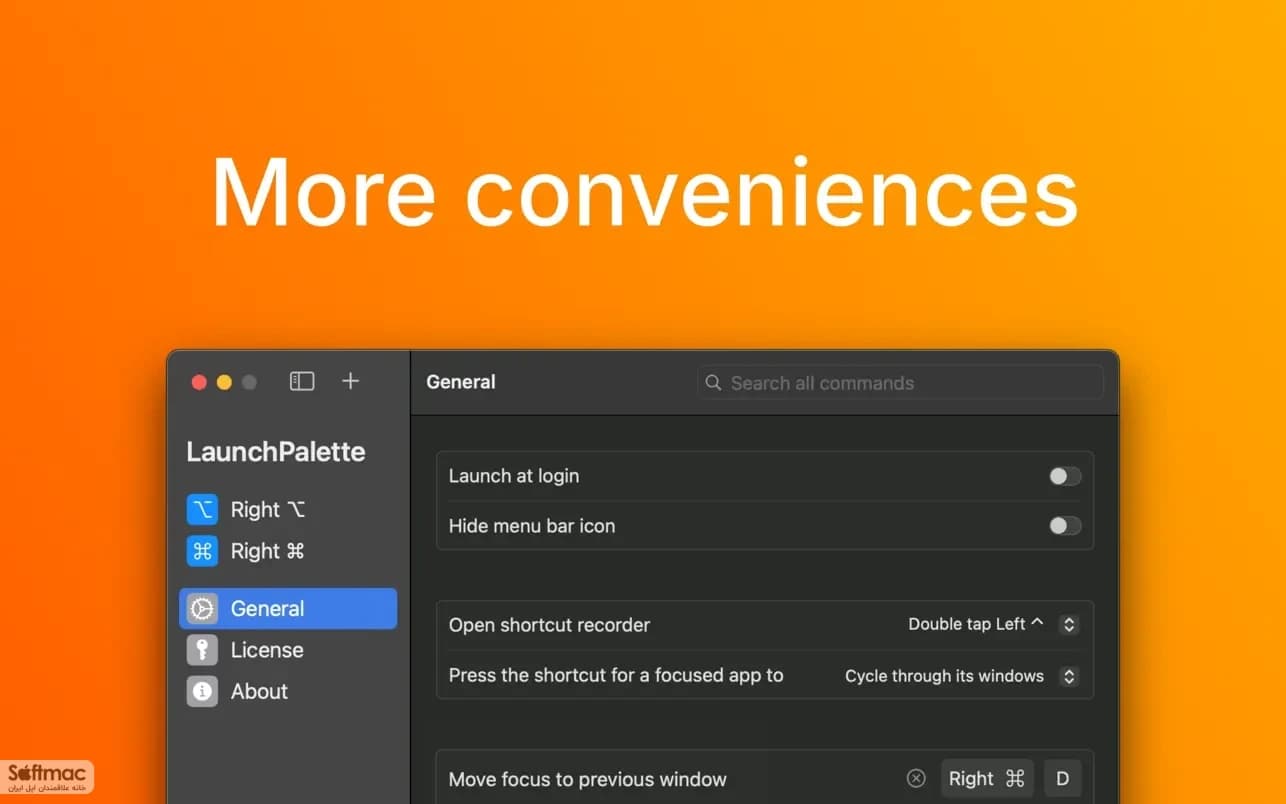Open the Right Option palette
Viewport: 1286px width, 804px height.
(288, 509)
